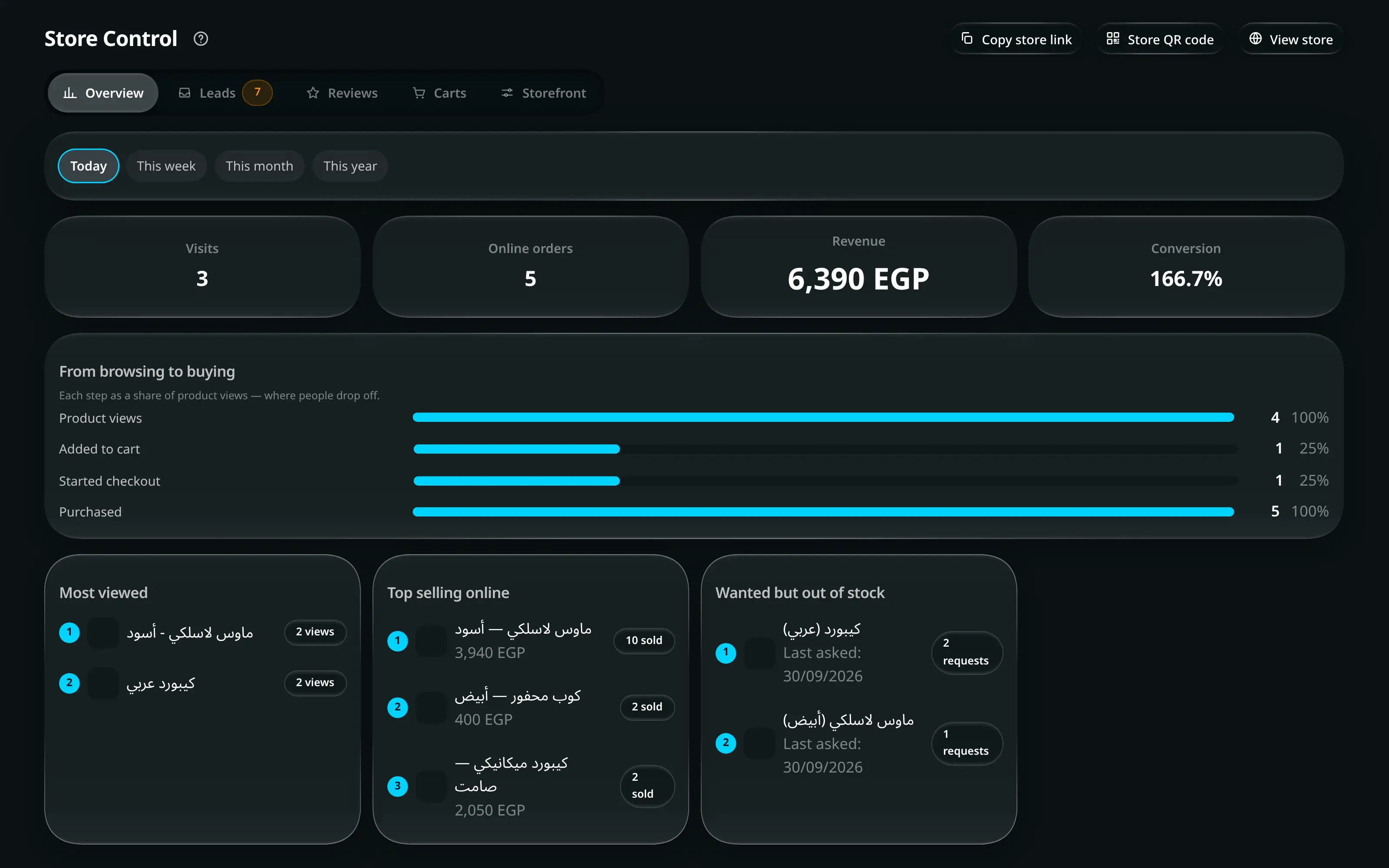Viewport: 1389px width, 868px height.
Task: Click 'From browsing to buying' heading
Action: click(x=147, y=372)
